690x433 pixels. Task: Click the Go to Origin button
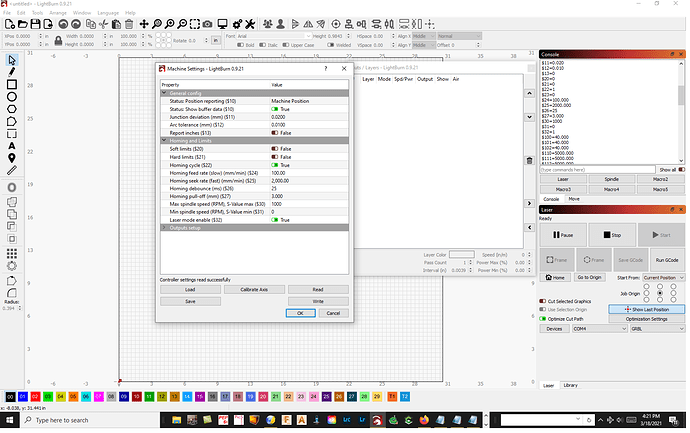pos(589,277)
